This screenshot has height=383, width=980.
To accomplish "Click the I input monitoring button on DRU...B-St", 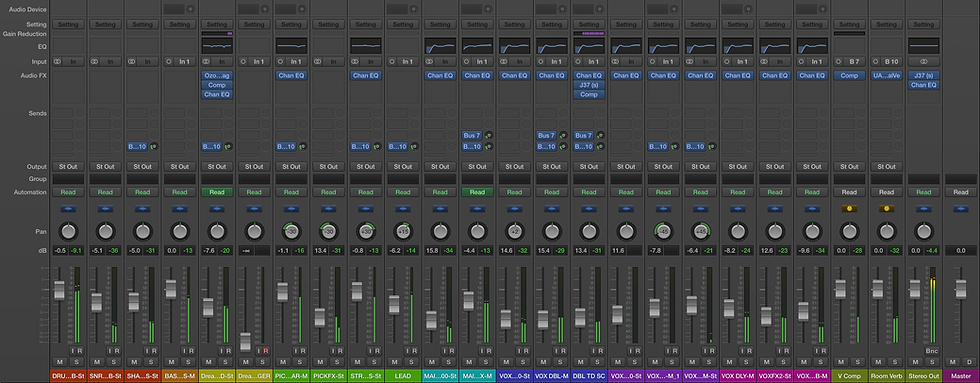I will tap(72, 351).
